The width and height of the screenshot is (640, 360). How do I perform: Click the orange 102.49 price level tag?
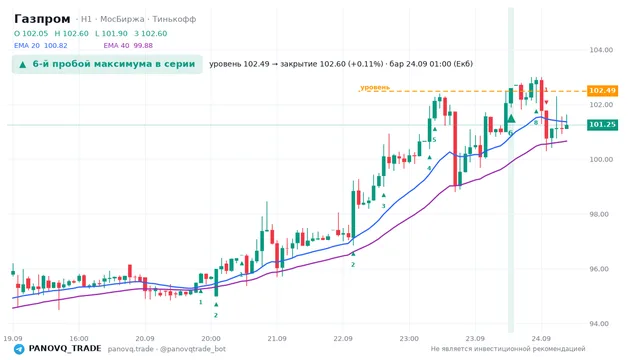pyautogui.click(x=602, y=91)
